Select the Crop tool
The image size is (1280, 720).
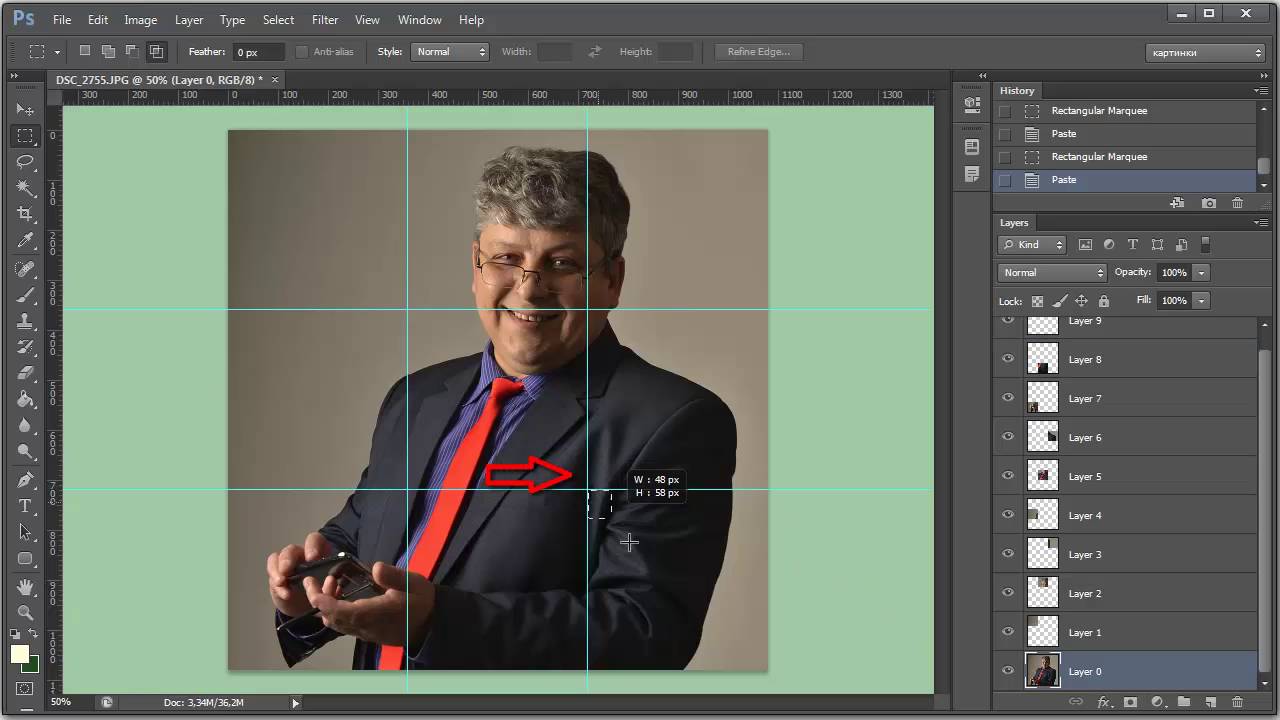(x=25, y=214)
